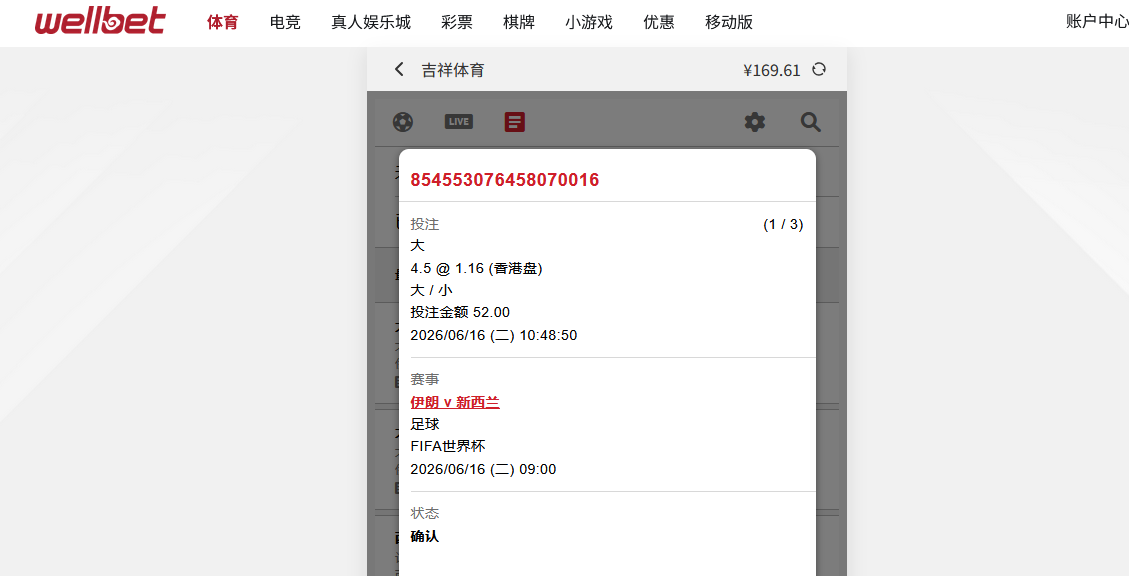Open 账户中心 account center
Screen dimensions: 1129x576
(1097, 22)
